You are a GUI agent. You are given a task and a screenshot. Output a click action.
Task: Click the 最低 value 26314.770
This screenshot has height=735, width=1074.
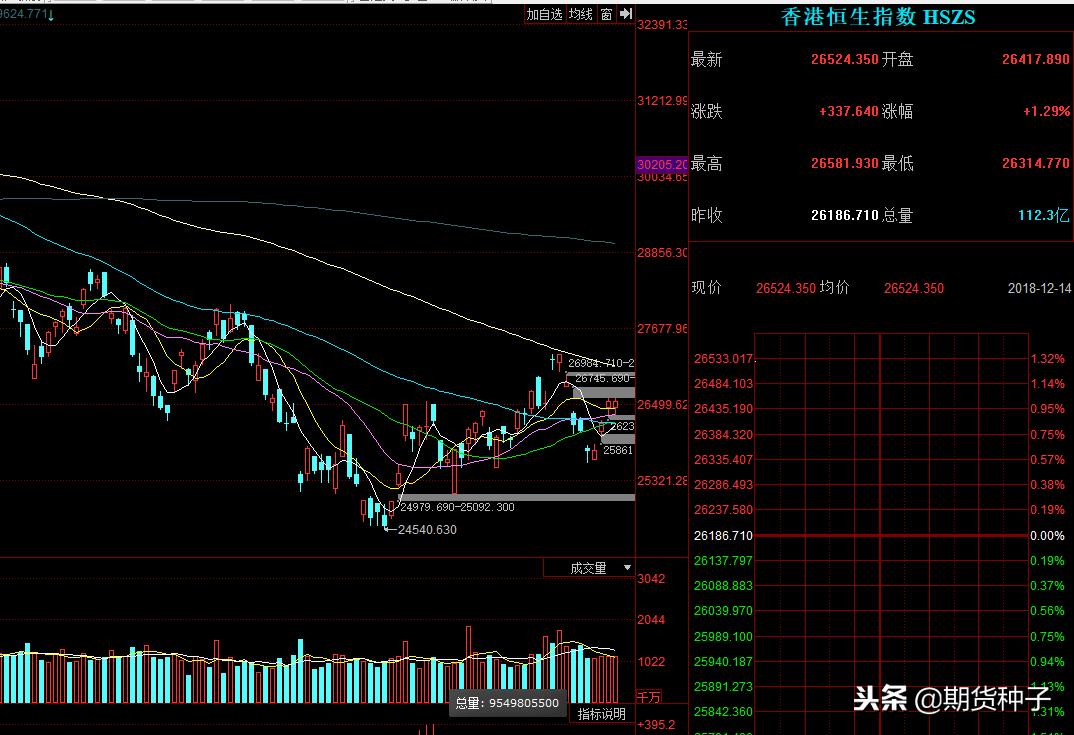click(1036, 163)
